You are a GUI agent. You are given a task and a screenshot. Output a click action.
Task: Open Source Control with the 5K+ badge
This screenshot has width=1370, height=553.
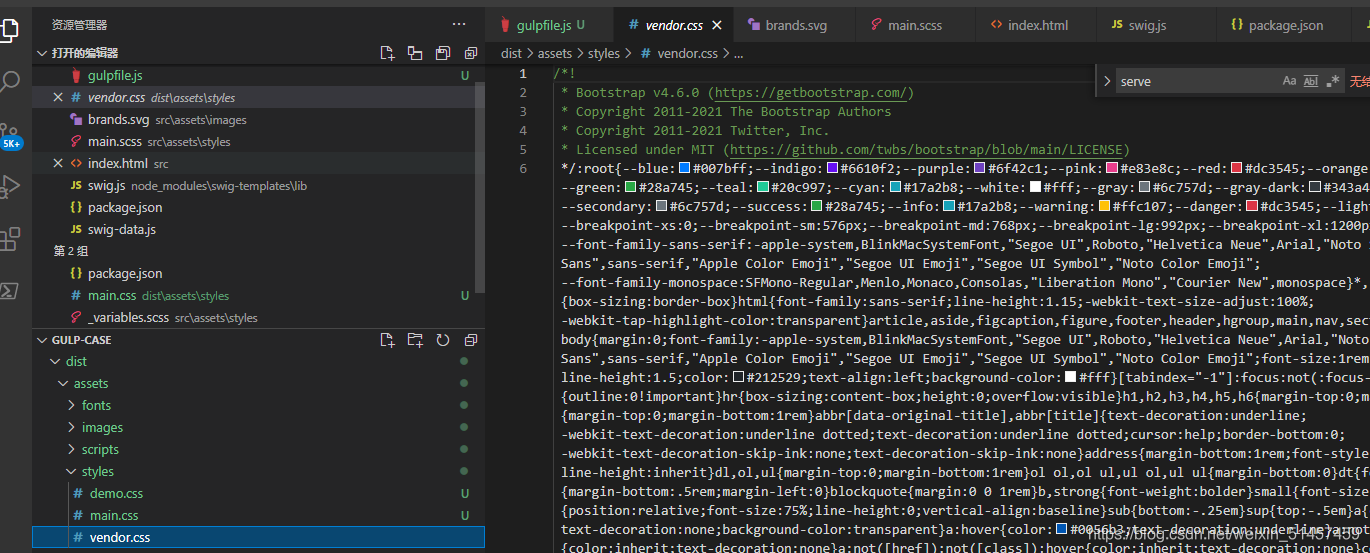(10, 136)
